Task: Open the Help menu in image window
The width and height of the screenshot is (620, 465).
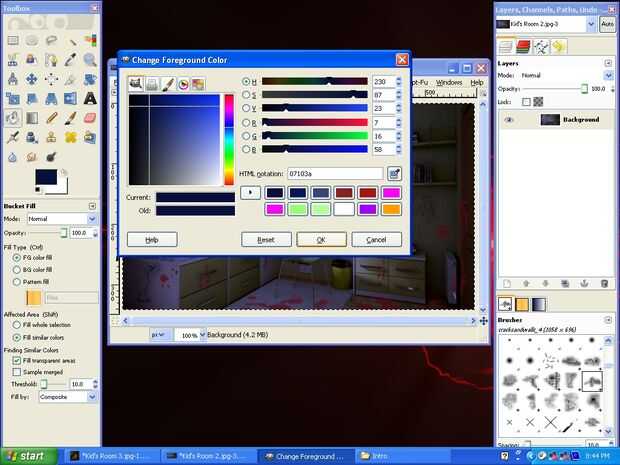Action: pos(476,82)
